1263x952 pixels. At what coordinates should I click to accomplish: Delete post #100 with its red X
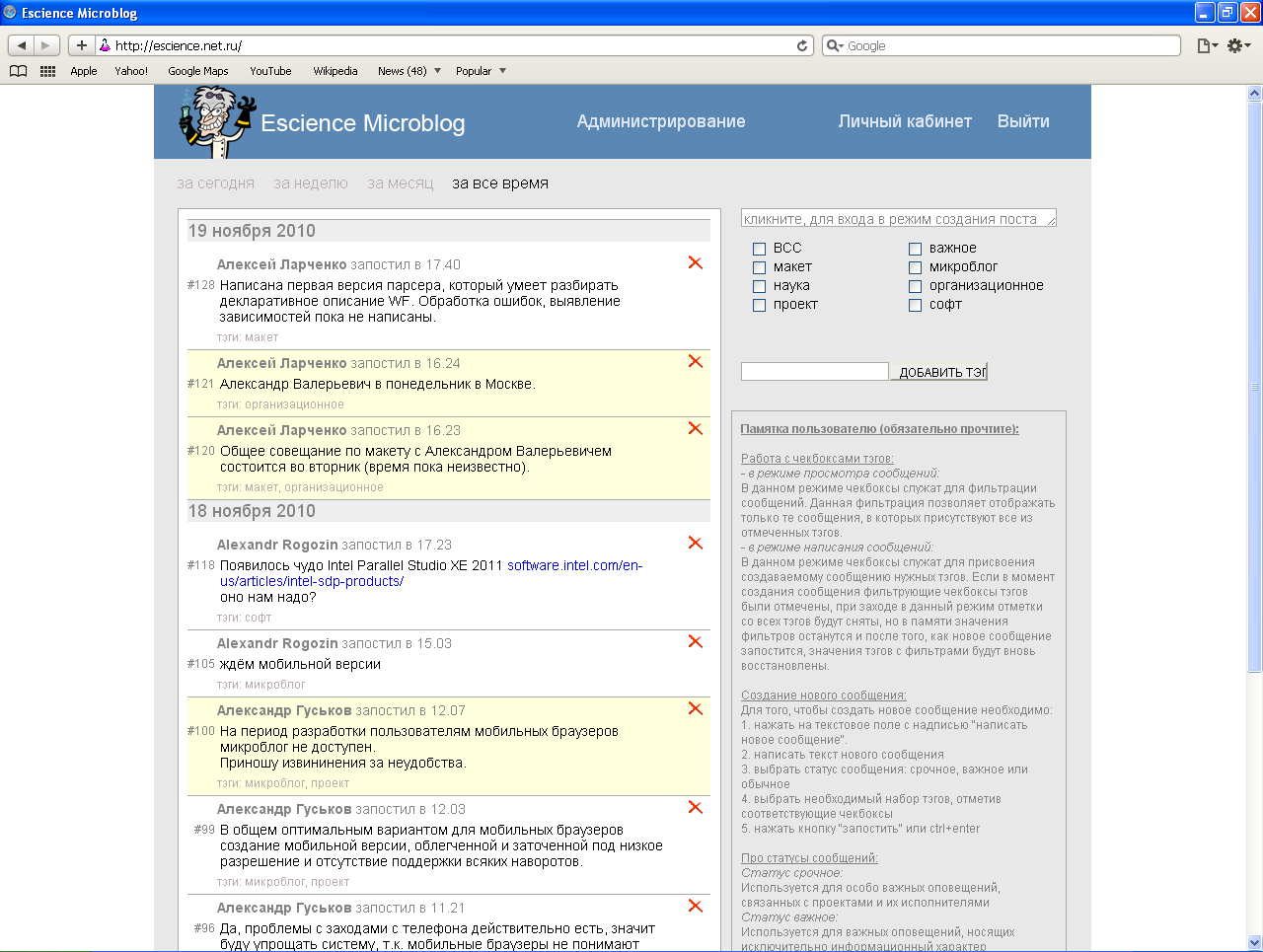[696, 708]
